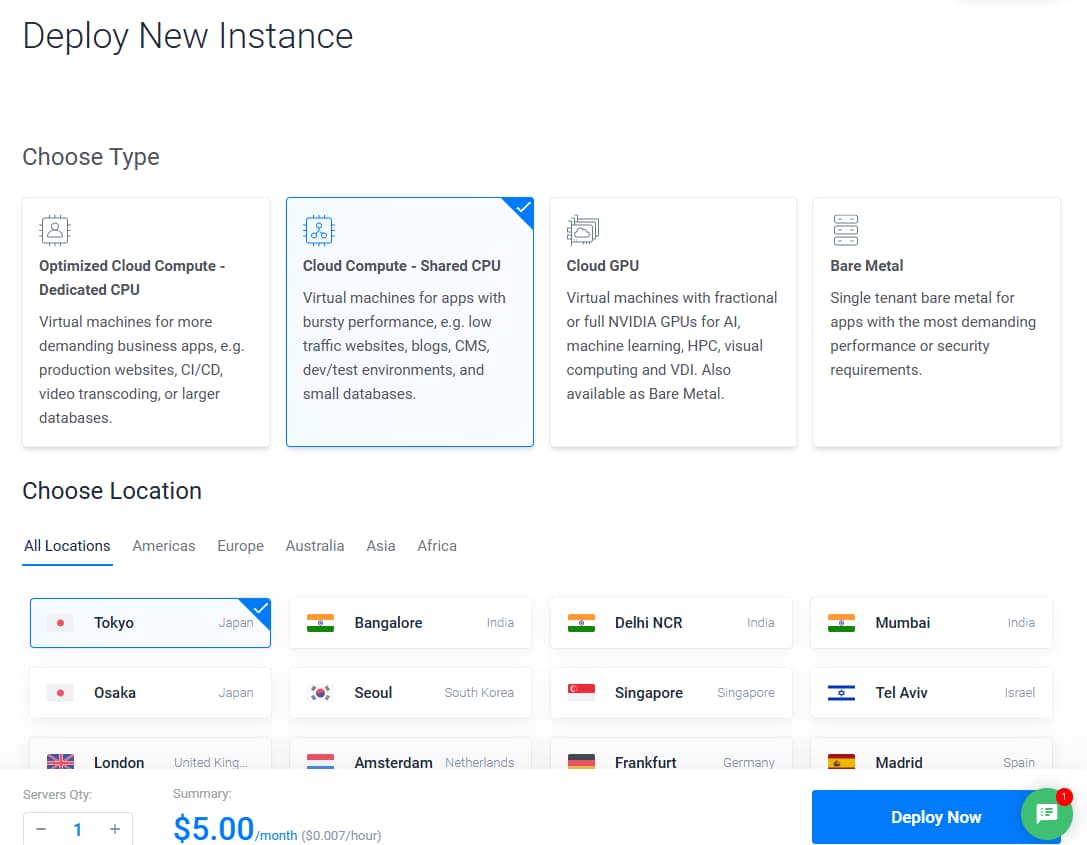Pick the Mumbai, India location card
The height and width of the screenshot is (845, 1087).
[x=930, y=623]
